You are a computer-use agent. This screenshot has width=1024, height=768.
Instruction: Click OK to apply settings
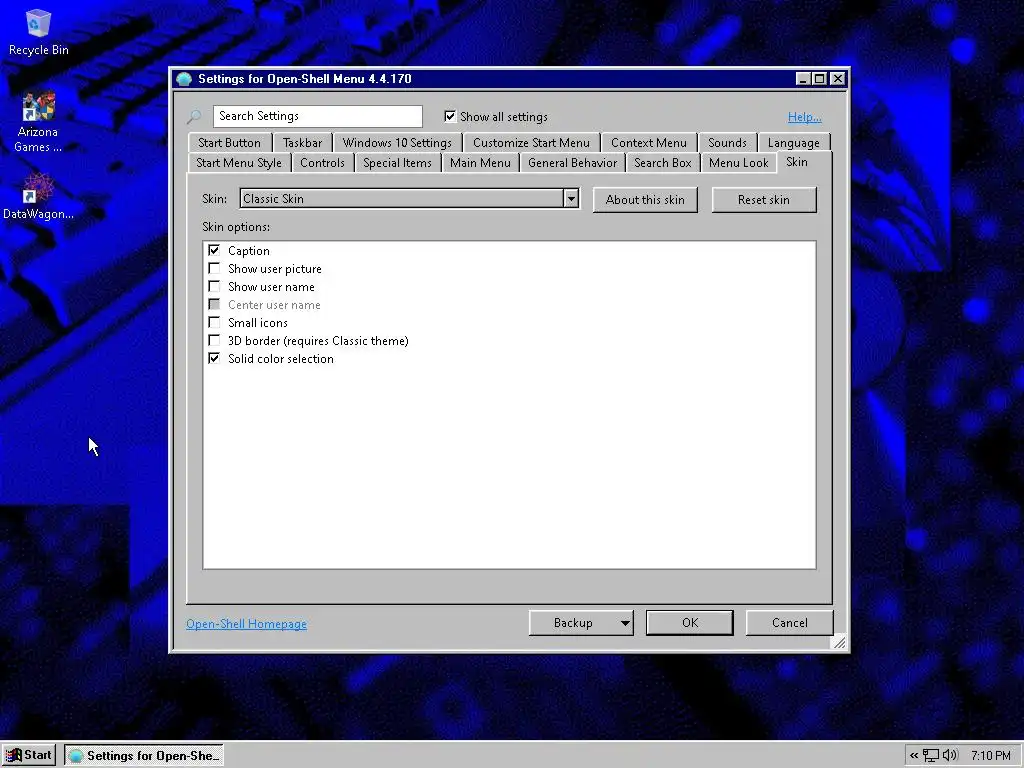690,623
